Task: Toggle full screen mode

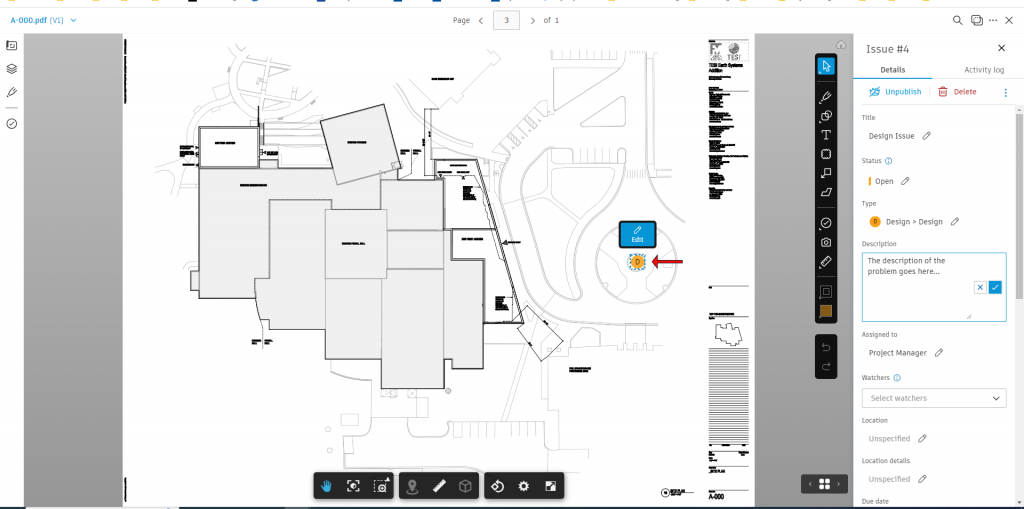Action: 550,486
